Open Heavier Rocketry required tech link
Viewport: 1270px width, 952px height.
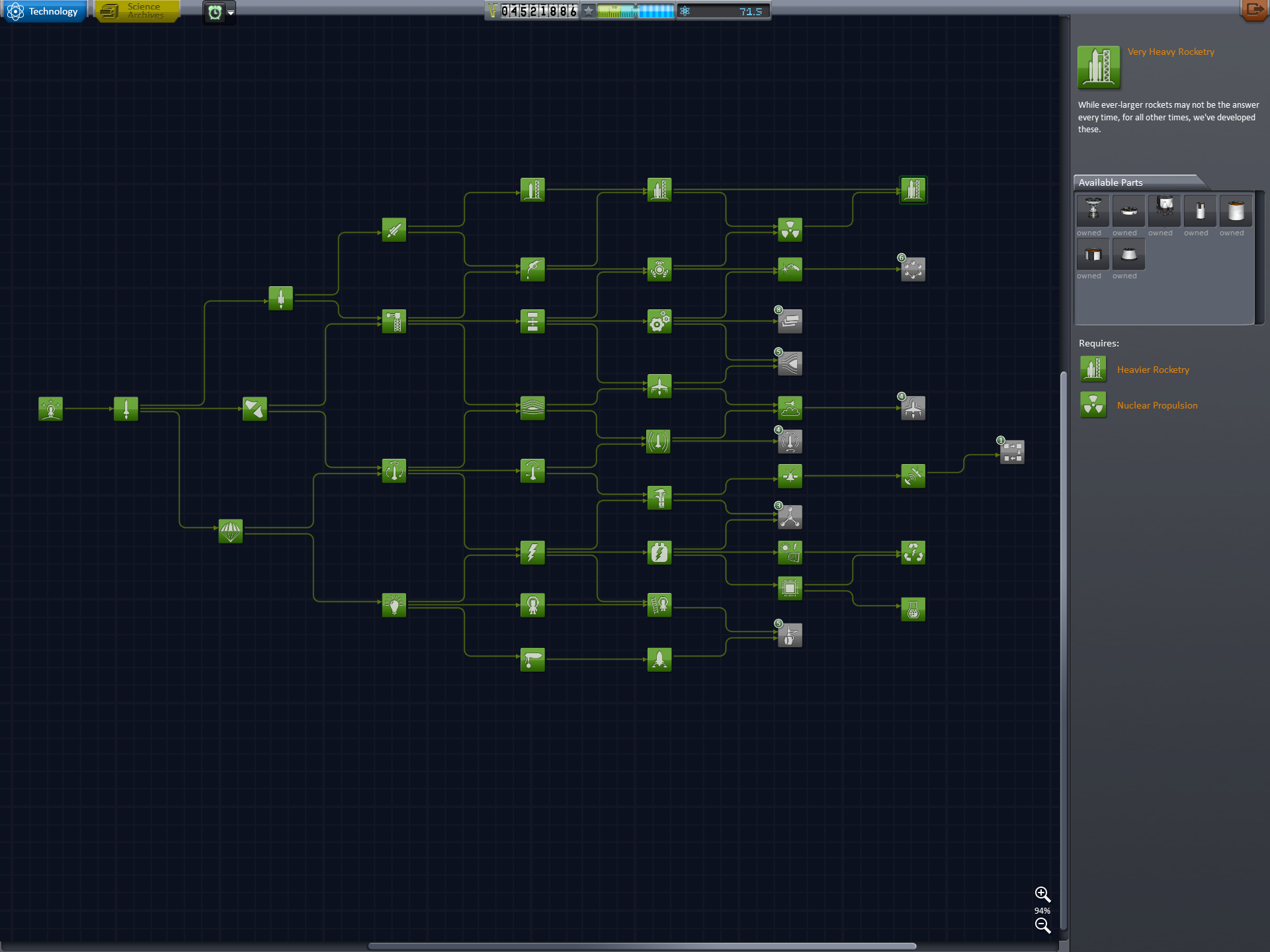point(1152,370)
